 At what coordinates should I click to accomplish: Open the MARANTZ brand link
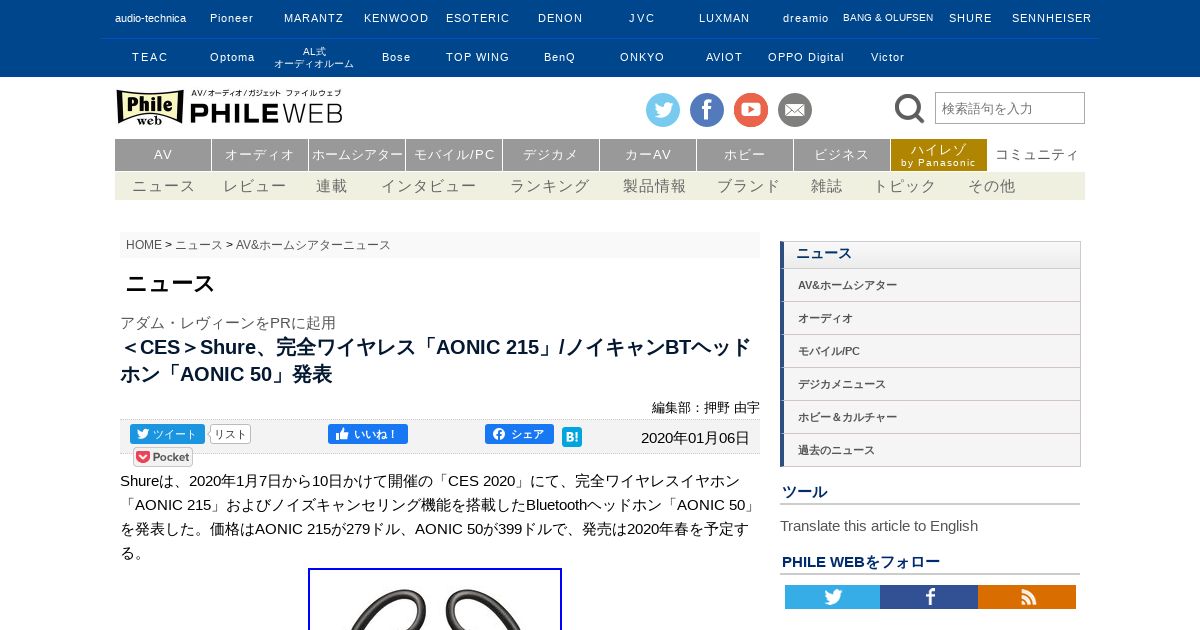pos(313,18)
